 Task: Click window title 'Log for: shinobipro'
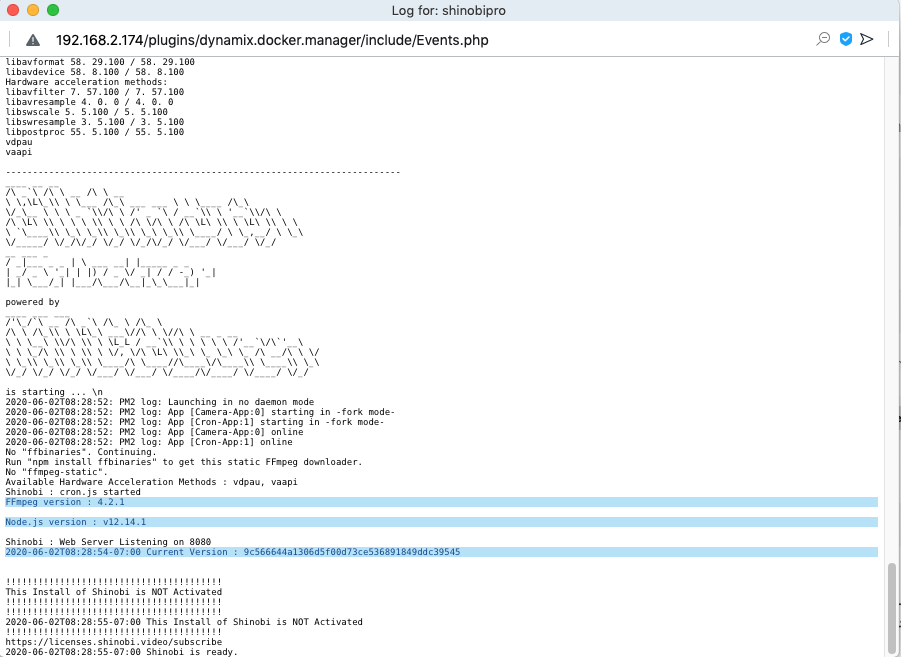(449, 10)
